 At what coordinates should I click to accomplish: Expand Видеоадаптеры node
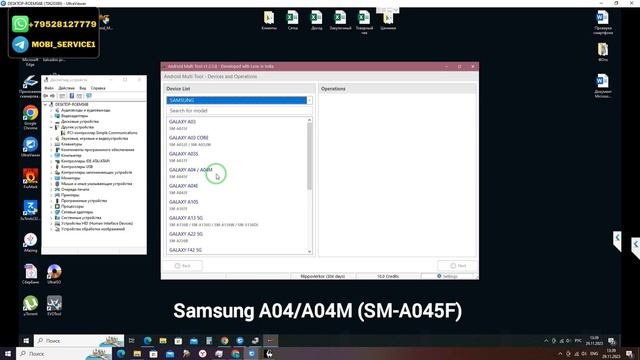point(51,116)
